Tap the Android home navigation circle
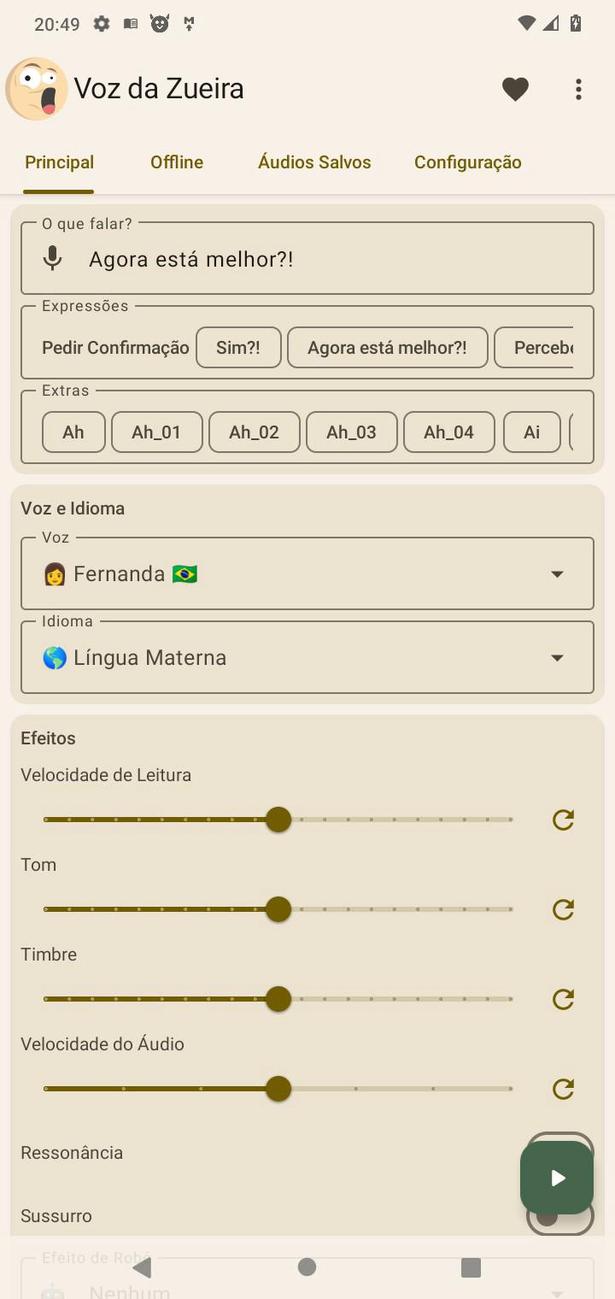This screenshot has height=1299, width=615. pyautogui.click(x=307, y=1266)
